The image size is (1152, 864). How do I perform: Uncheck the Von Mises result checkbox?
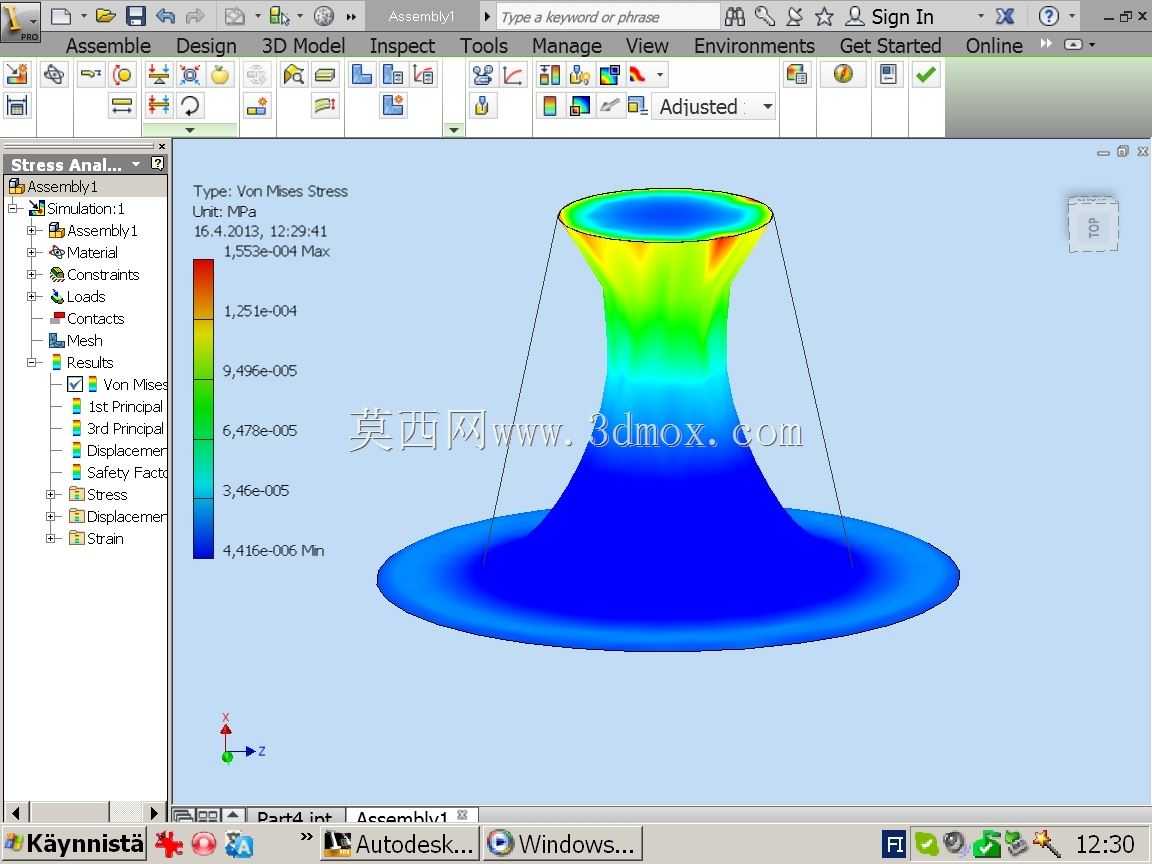(74, 384)
